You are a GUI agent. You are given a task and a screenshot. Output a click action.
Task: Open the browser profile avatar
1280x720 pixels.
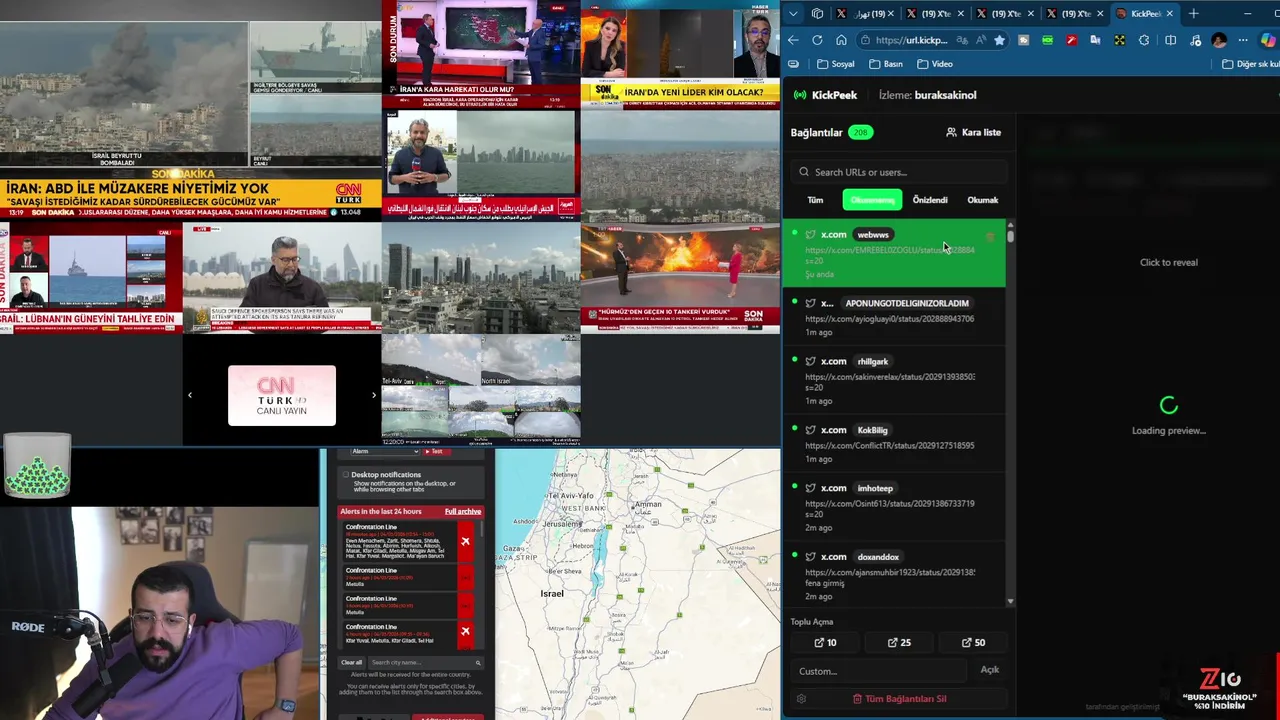tap(1219, 40)
